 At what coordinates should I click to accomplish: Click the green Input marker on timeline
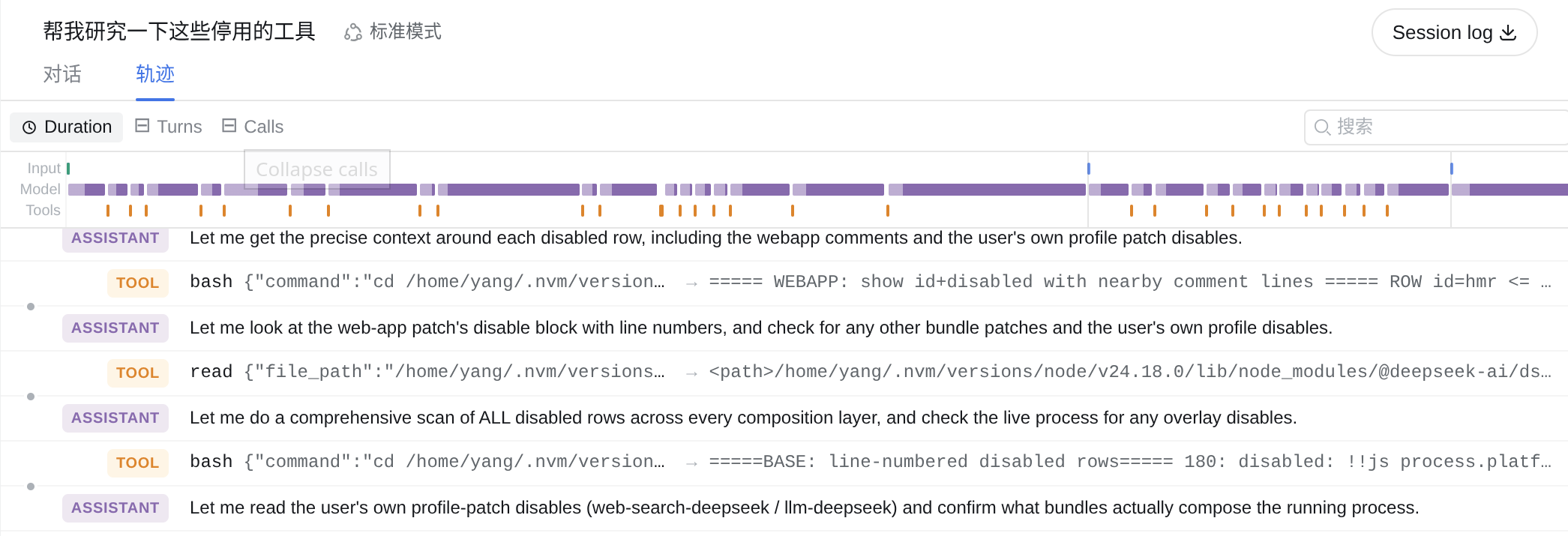[68, 169]
